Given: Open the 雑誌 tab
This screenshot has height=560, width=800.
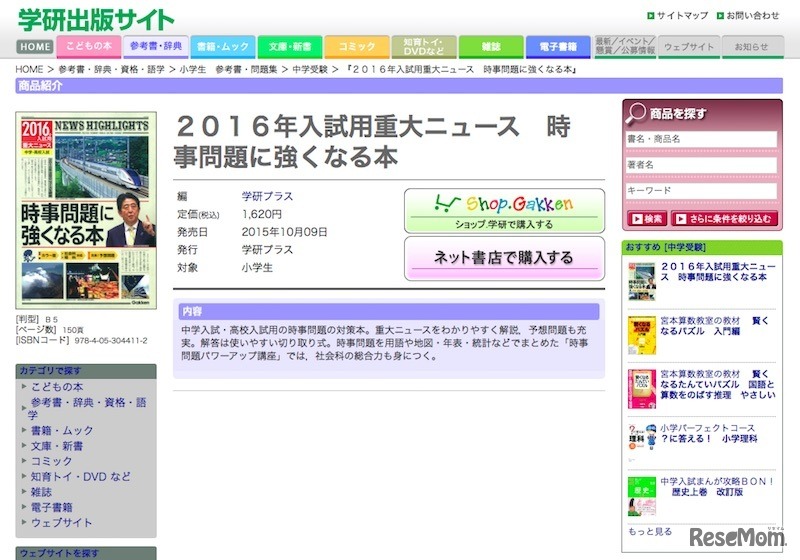Looking at the screenshot, I should (x=491, y=46).
